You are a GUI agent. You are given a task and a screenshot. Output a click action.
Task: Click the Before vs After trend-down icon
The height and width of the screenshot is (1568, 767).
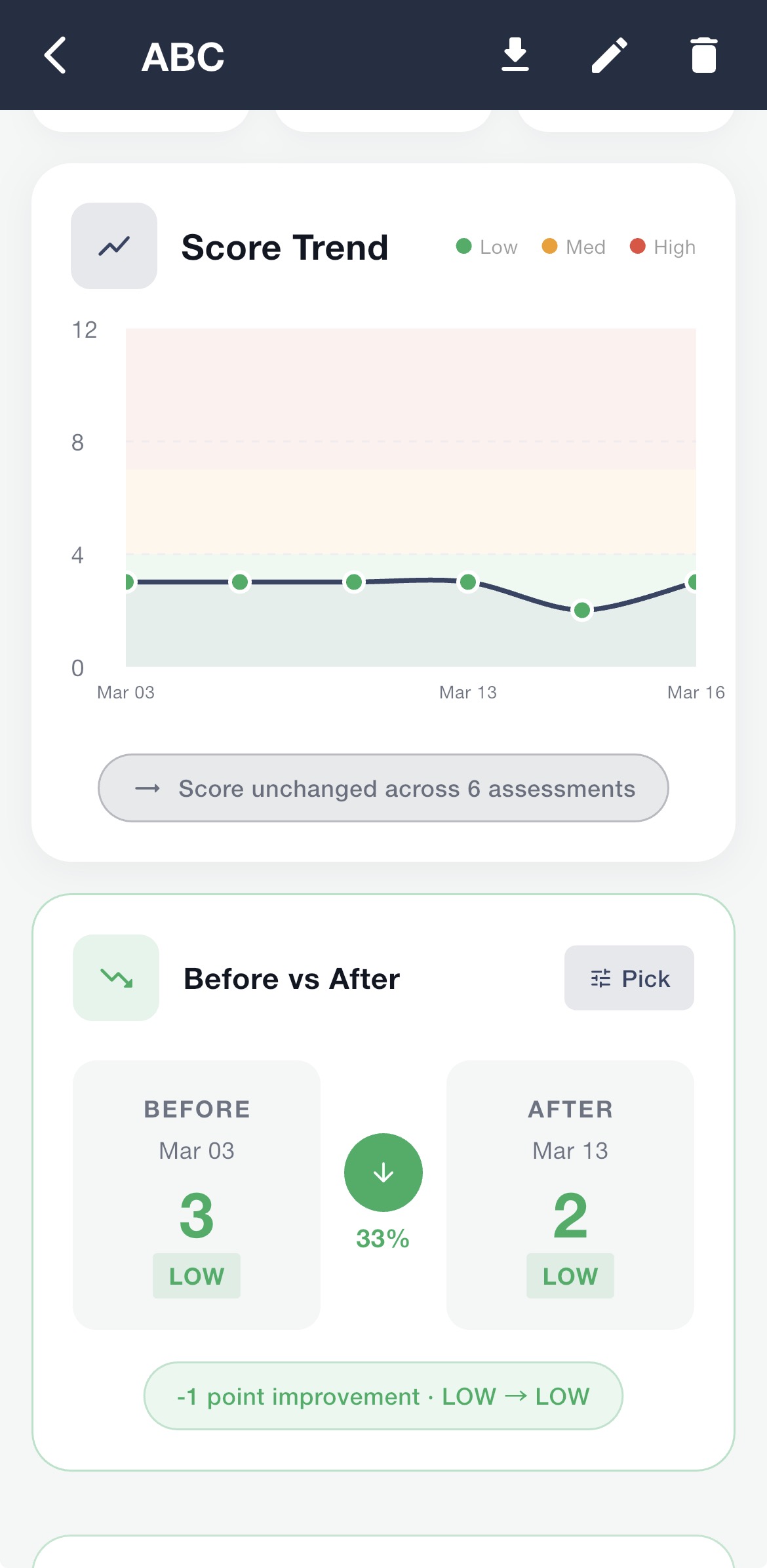116,978
